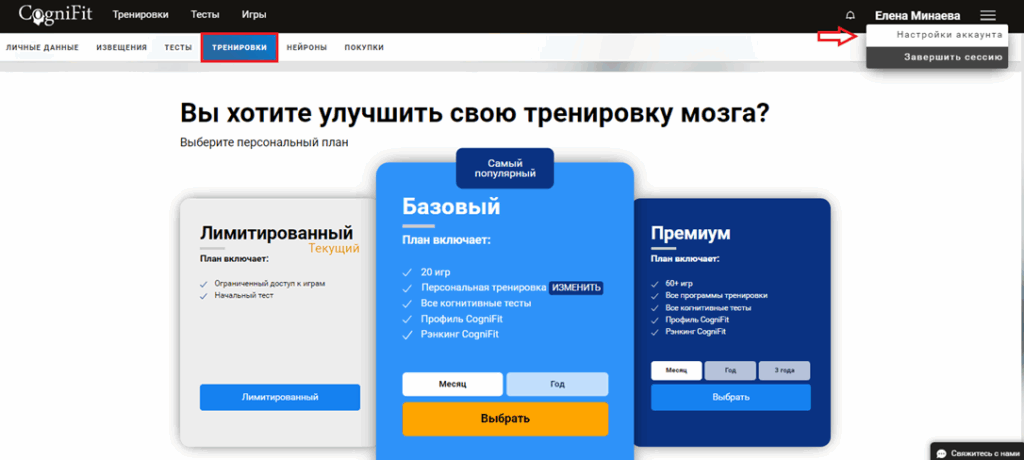Image resolution: width=1024 pixels, height=460 pixels.
Task: Choose "Завершить сессию" in the dropdown
Action: pos(953,58)
